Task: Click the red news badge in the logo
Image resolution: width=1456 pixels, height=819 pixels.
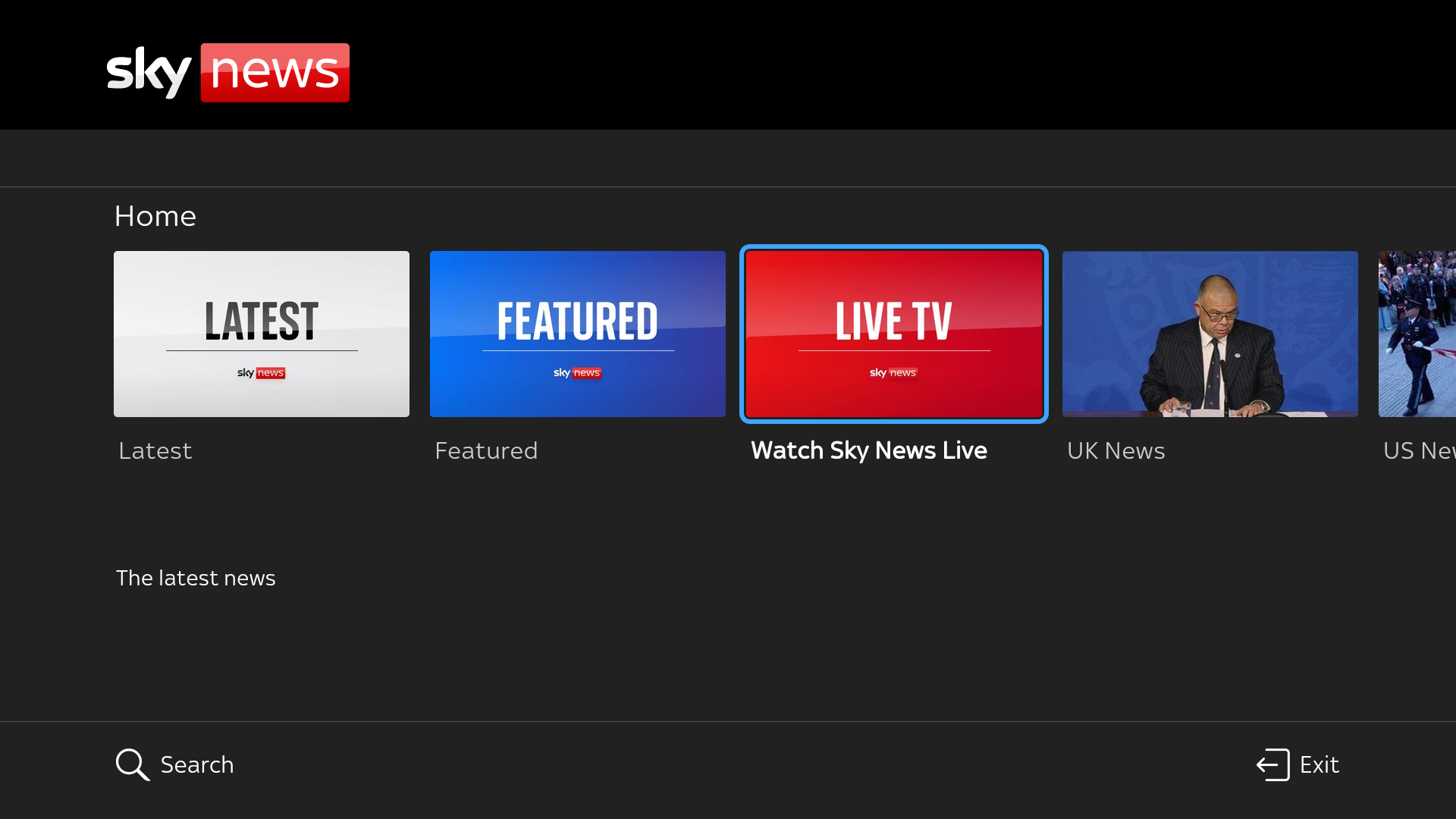Action: pos(275,72)
